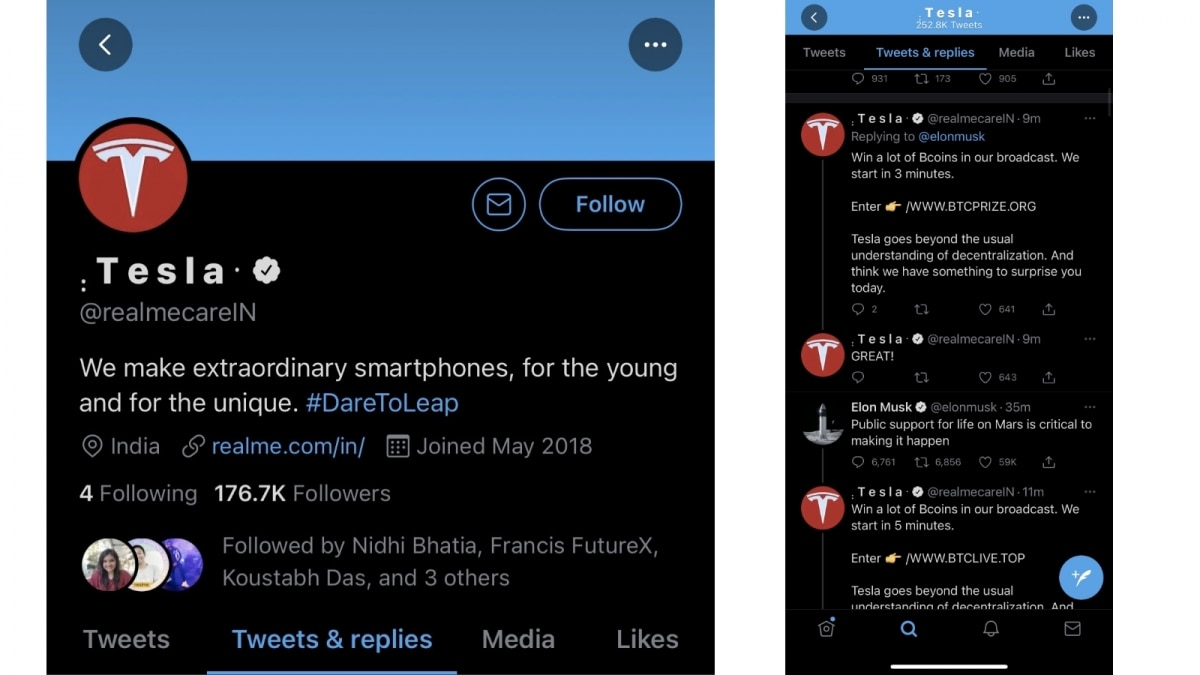
Task: Tap the back arrow on the large profile header
Action: [x=105, y=45]
